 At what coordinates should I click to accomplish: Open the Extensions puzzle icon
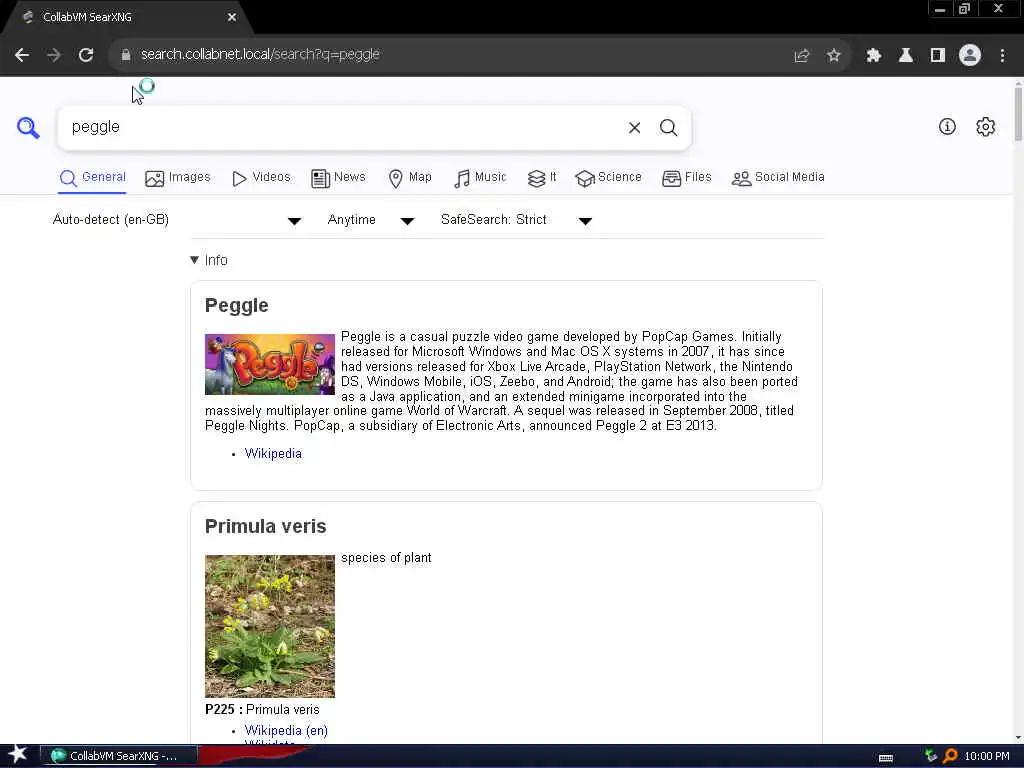click(873, 56)
